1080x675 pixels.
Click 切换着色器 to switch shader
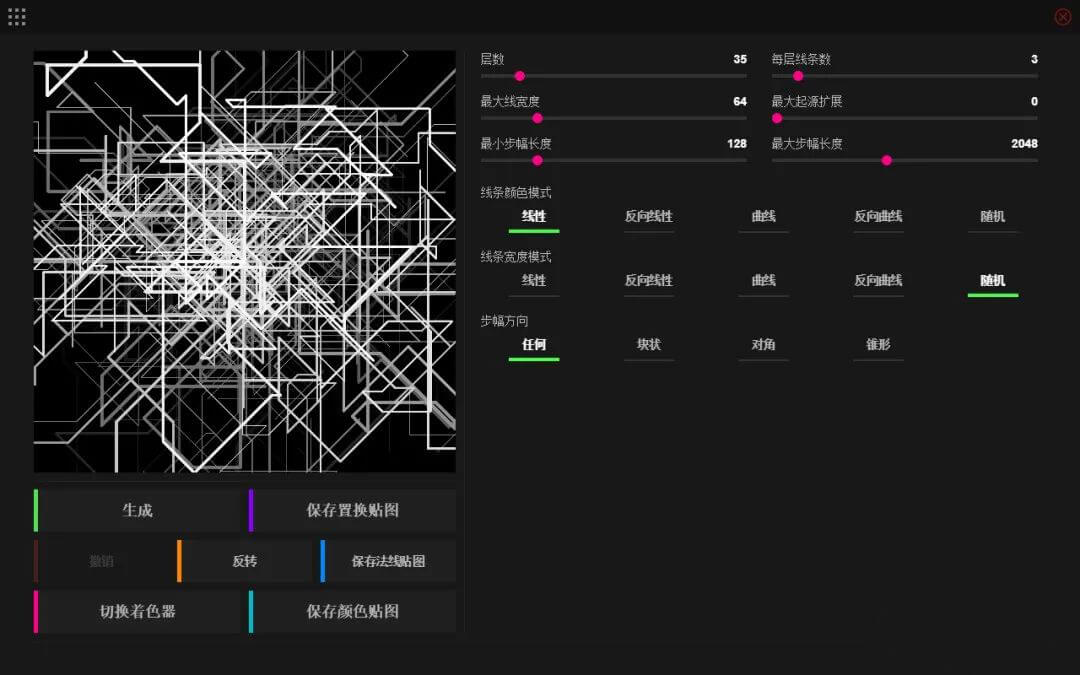[137, 611]
